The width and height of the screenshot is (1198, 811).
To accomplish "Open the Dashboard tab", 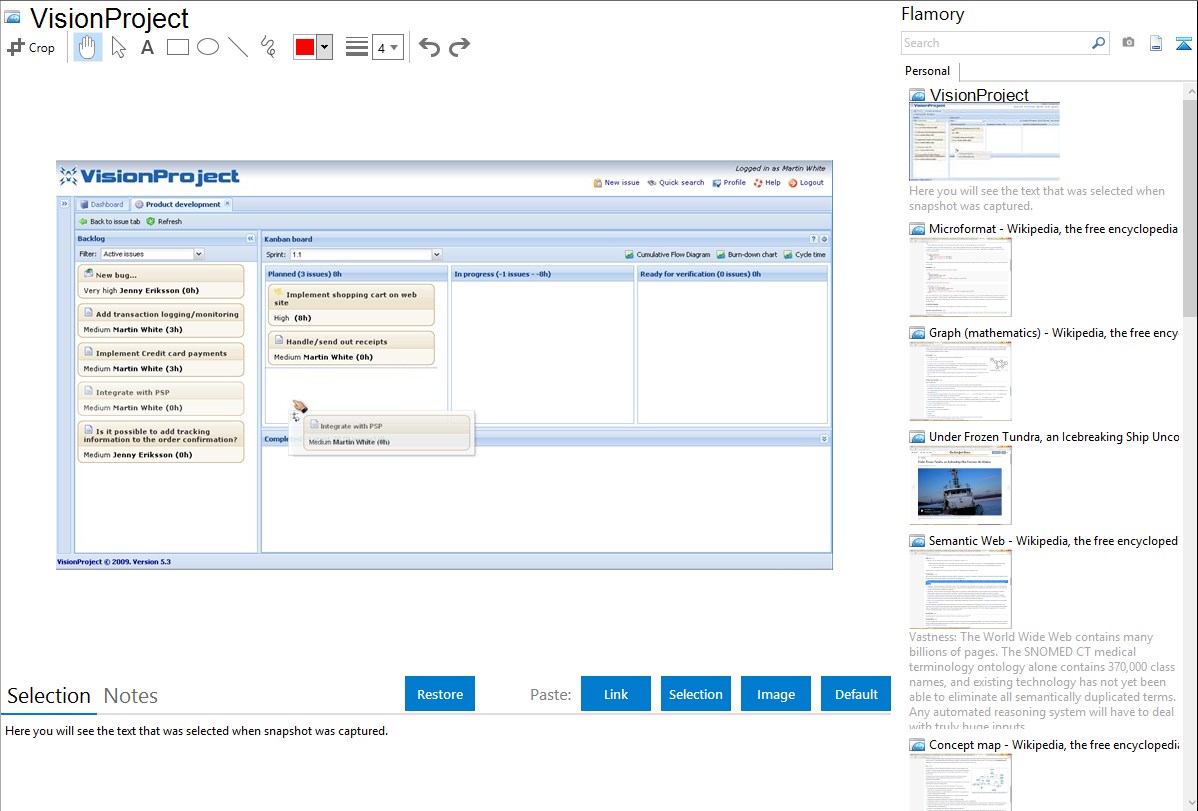I will click(102, 204).
